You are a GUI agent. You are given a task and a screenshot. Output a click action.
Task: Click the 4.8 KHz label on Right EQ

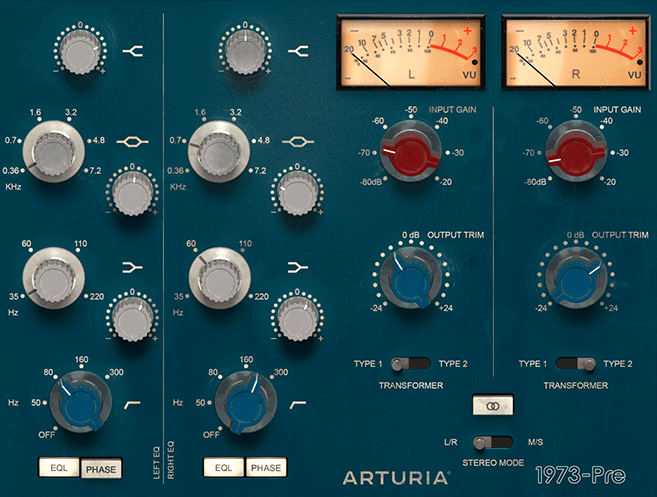click(263, 140)
